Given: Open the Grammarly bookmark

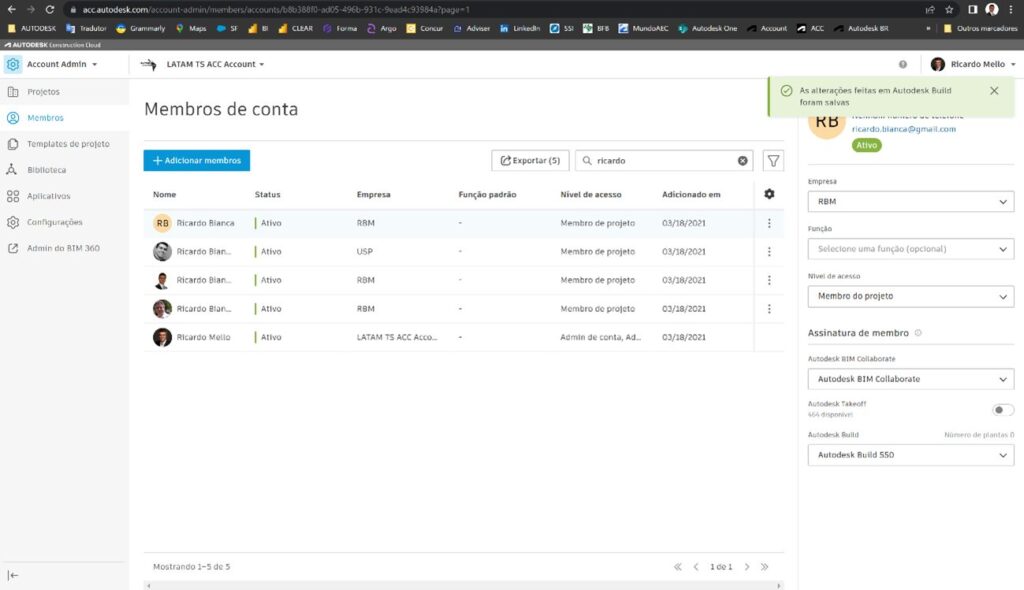Looking at the screenshot, I should click(x=140, y=28).
